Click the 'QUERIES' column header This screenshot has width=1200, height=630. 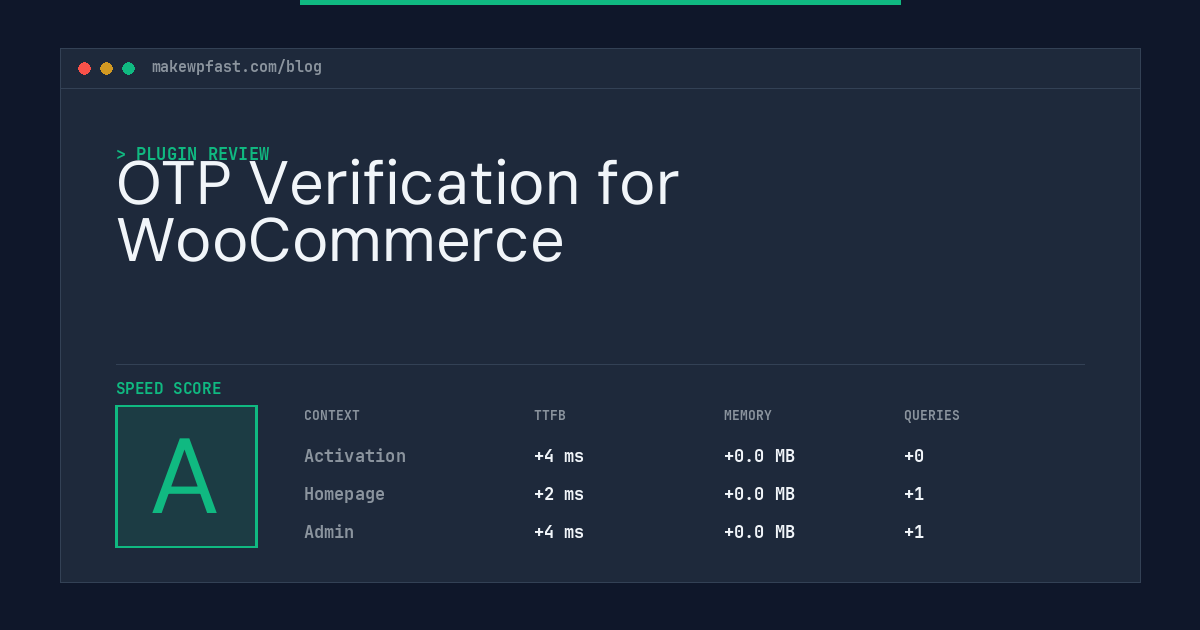pos(932,416)
